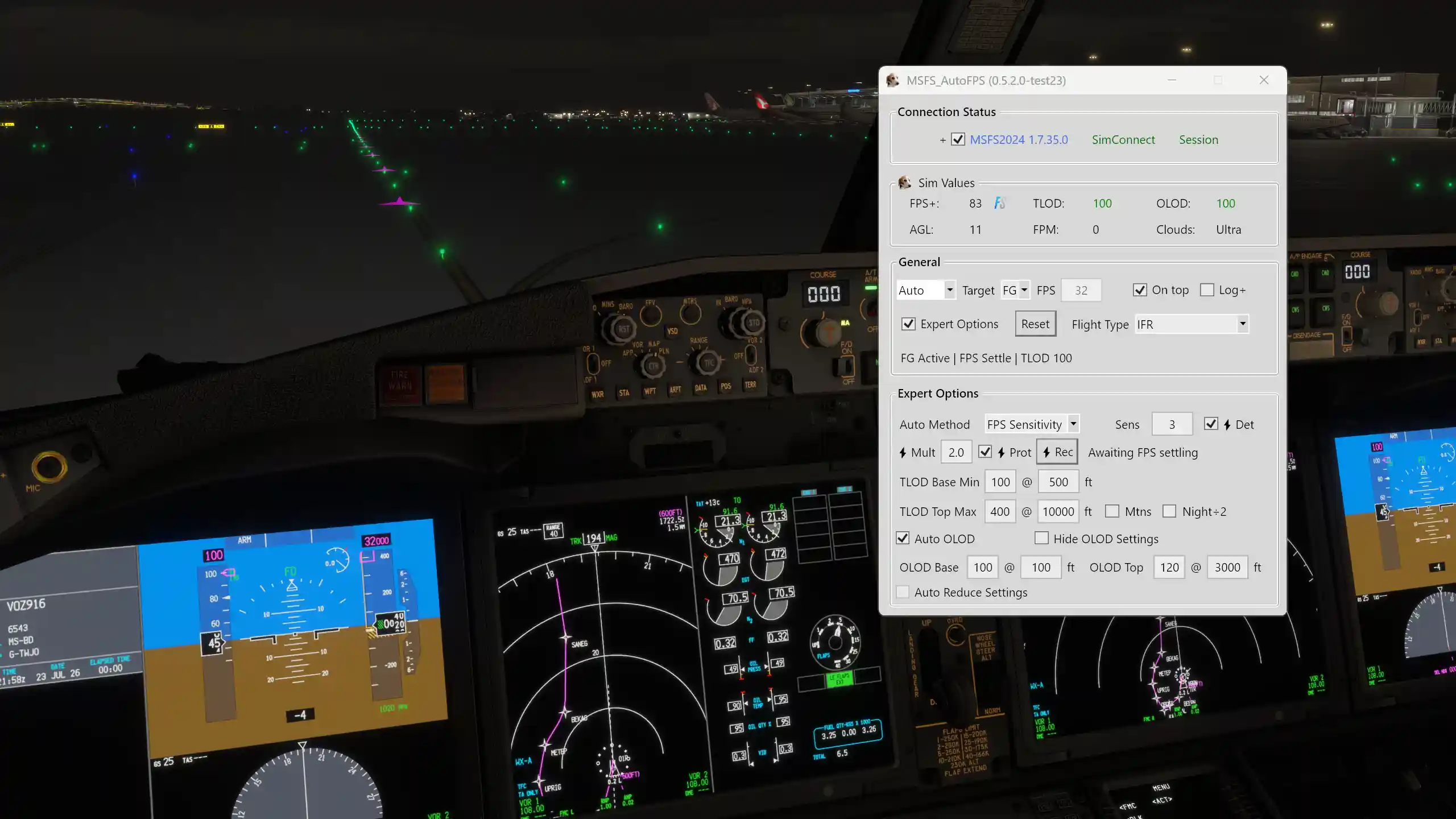Click the Awaiting FPS settling text
The width and height of the screenshot is (1456, 819).
click(1143, 453)
